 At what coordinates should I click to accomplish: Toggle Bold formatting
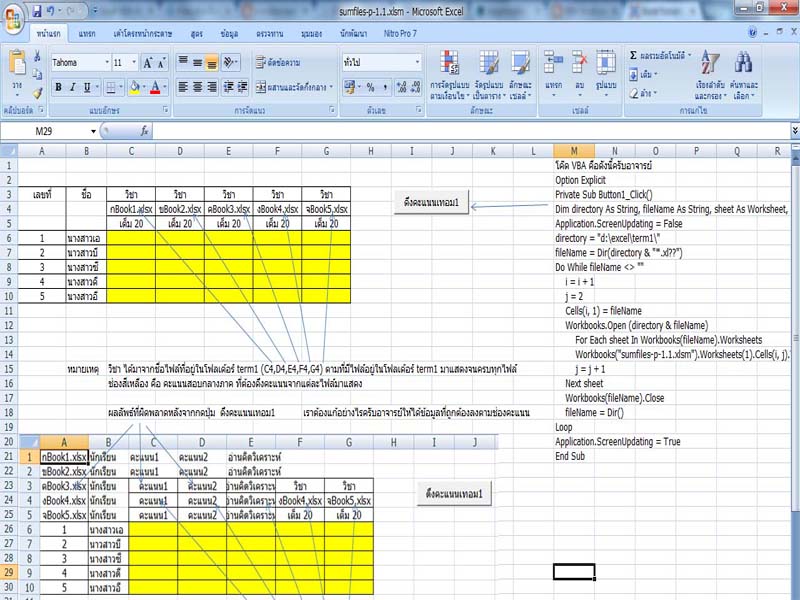[x=59, y=87]
